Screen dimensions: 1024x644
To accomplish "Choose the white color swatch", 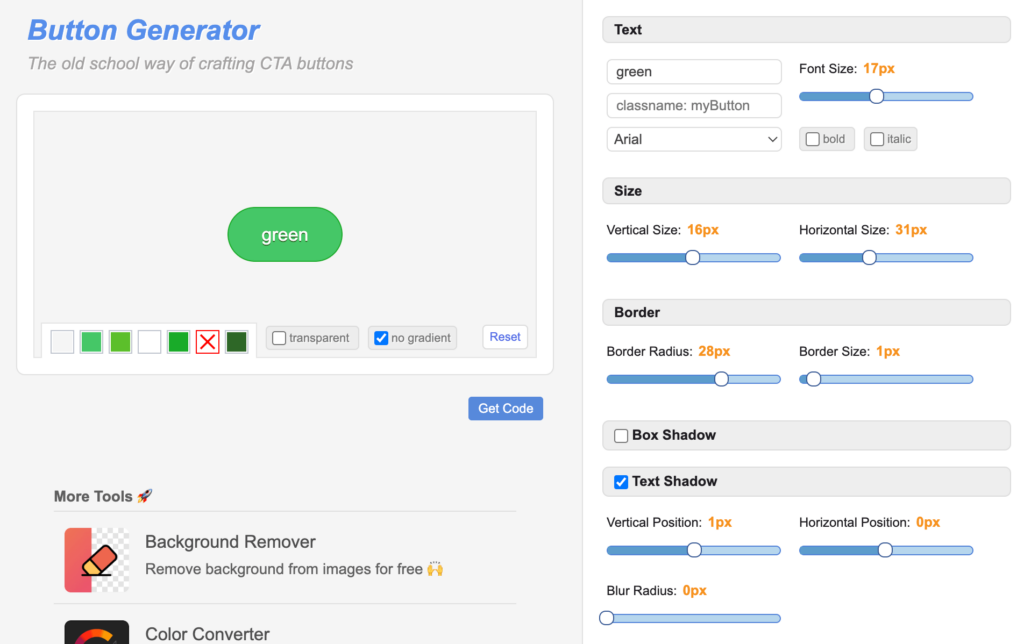I will 149,342.
